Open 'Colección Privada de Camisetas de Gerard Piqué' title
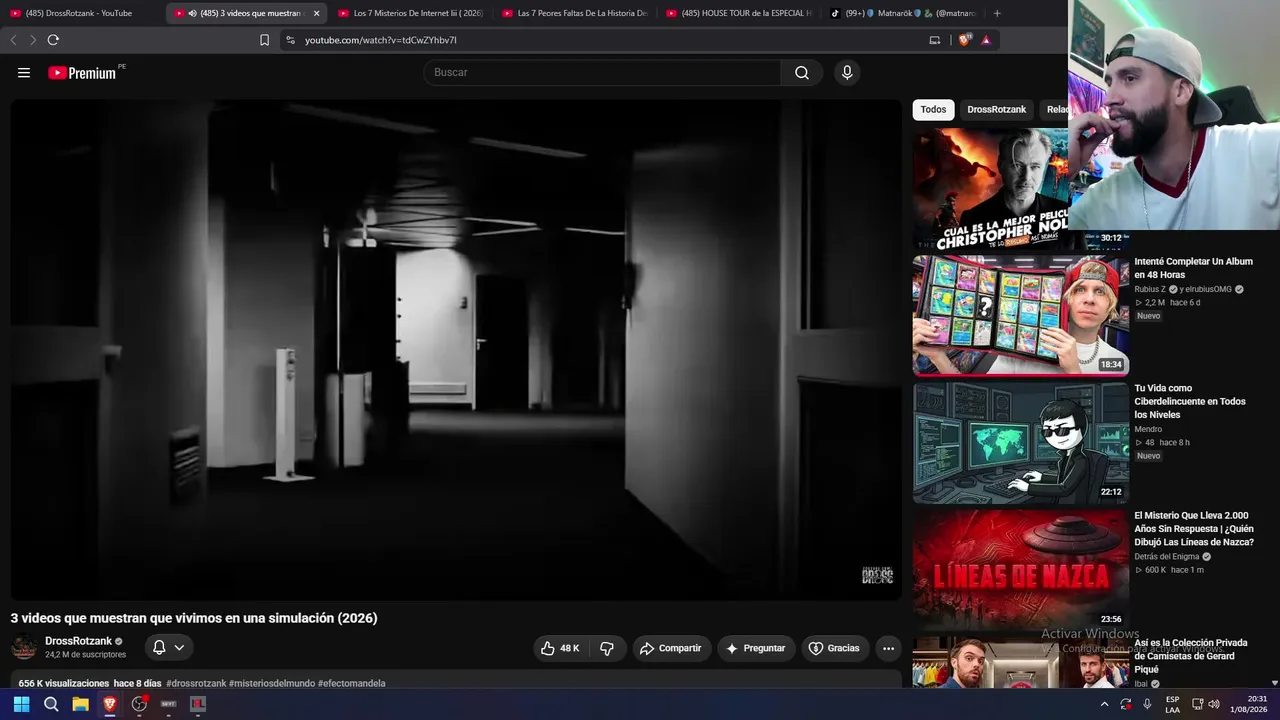 tap(1190, 656)
